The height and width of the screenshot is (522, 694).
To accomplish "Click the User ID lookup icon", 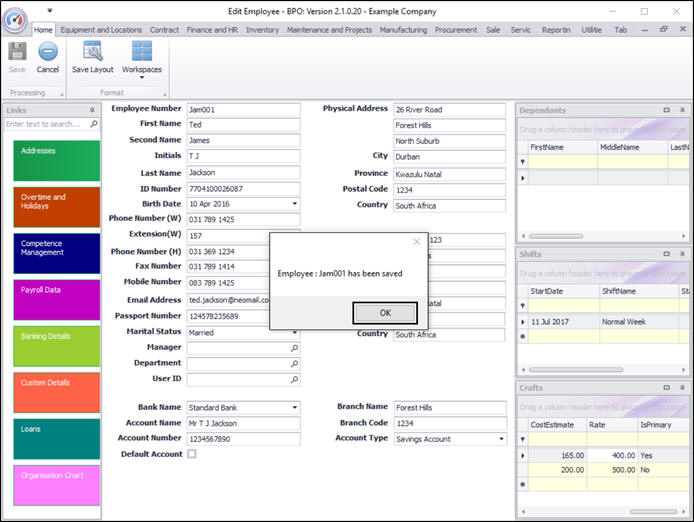I will pos(294,380).
